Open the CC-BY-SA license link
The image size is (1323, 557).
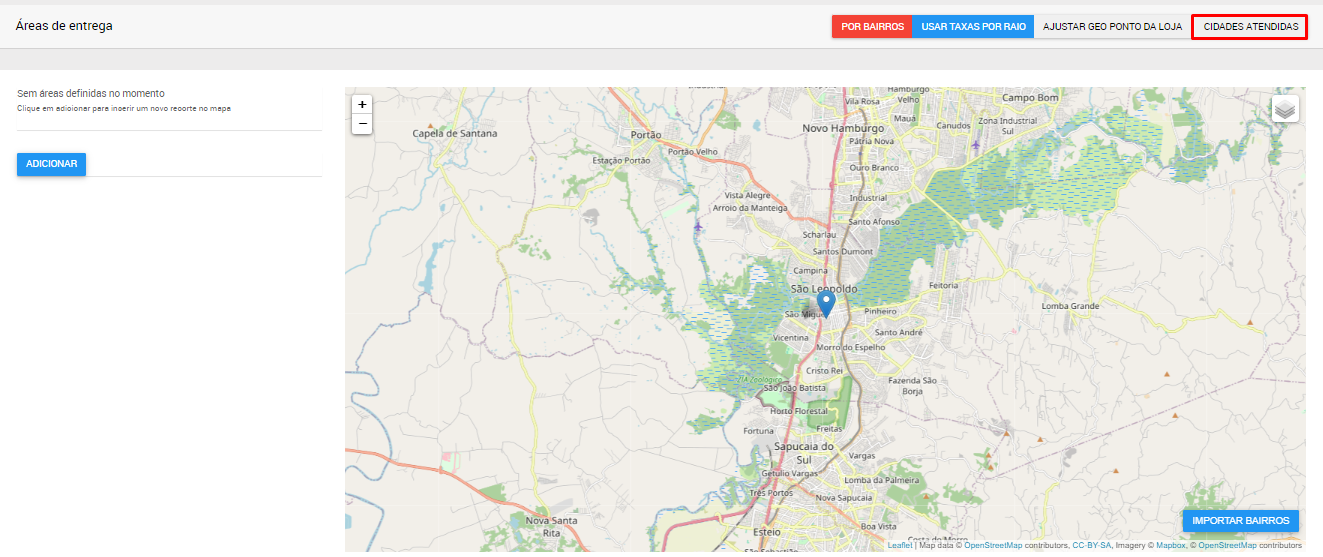[x=1091, y=545]
